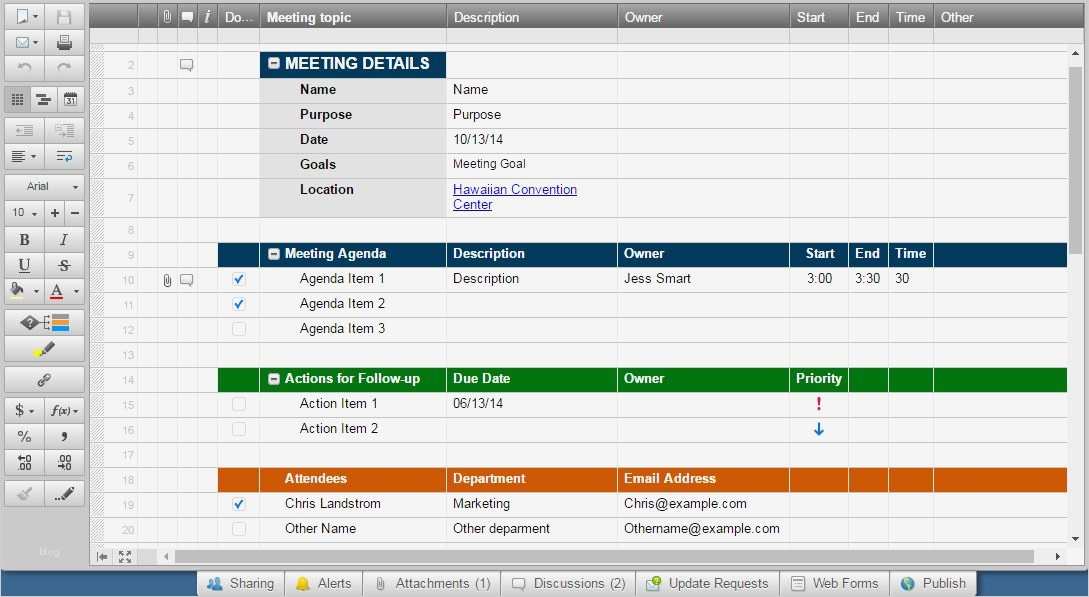This screenshot has height=597, width=1089.
Task: Check the Other Name checkbox
Action: click(238, 529)
